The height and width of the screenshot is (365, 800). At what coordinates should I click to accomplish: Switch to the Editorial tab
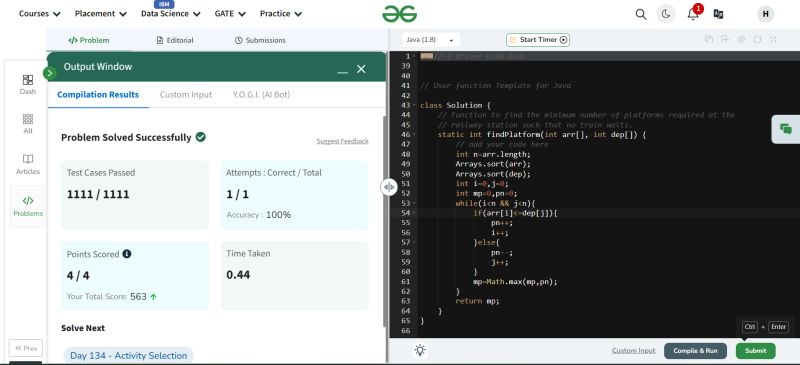(x=174, y=40)
